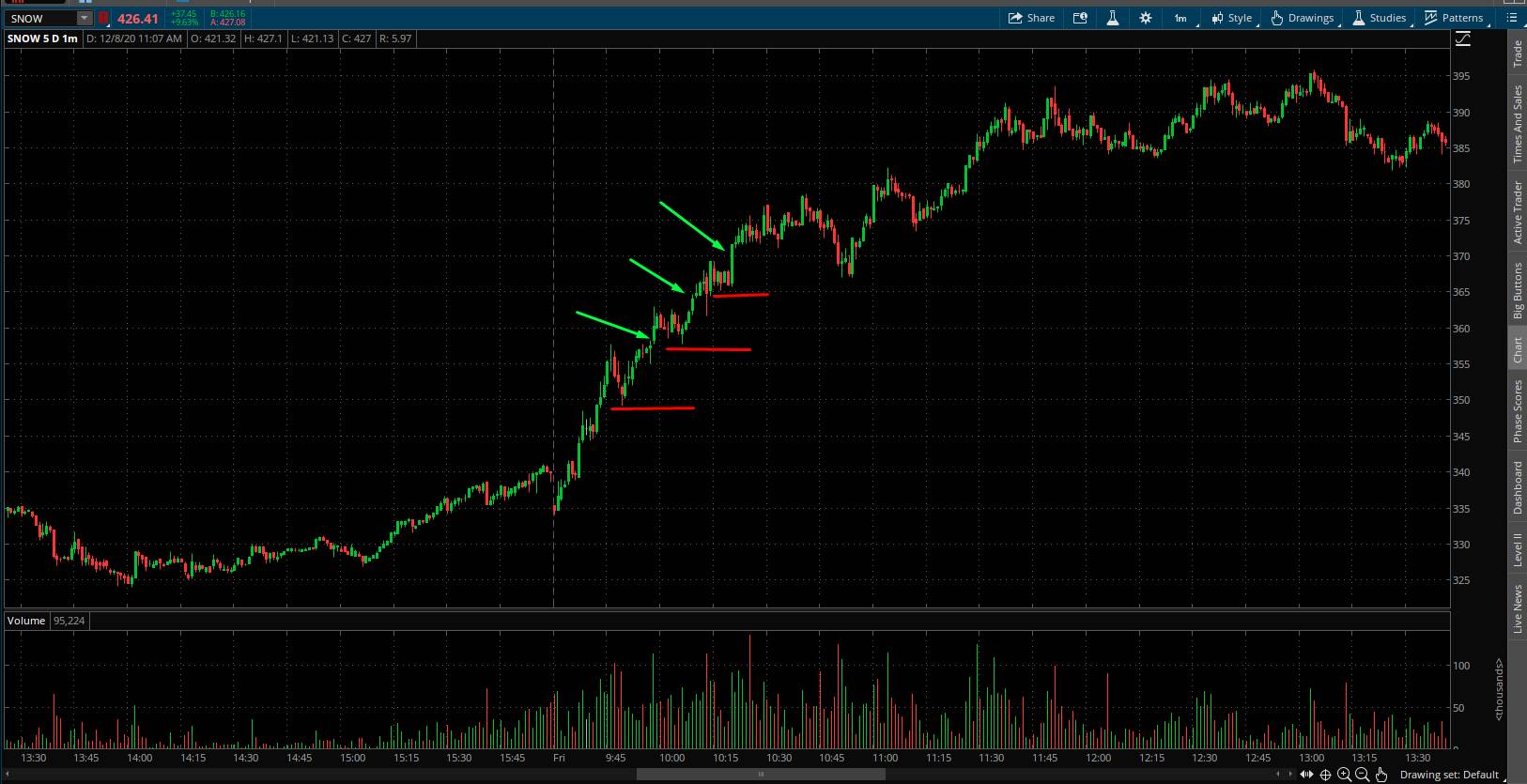
Task: Click the horizontal chart scrollbar thumb
Action: [x=761, y=775]
